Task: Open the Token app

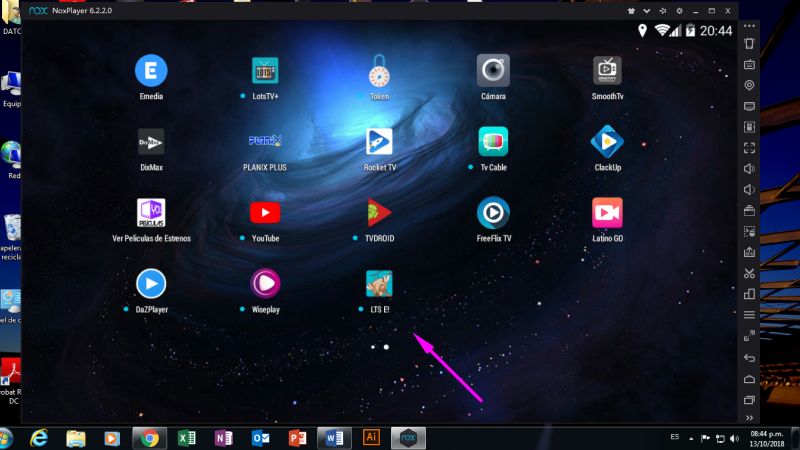Action: point(379,70)
